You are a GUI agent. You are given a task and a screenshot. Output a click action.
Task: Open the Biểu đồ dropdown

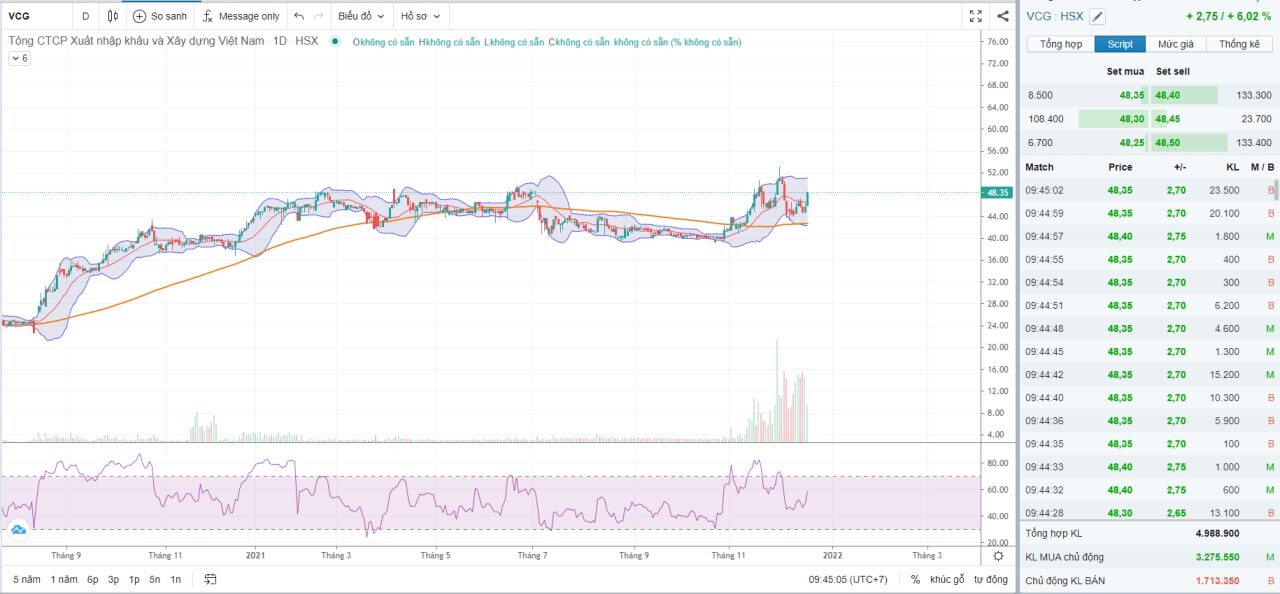pyautogui.click(x=361, y=16)
